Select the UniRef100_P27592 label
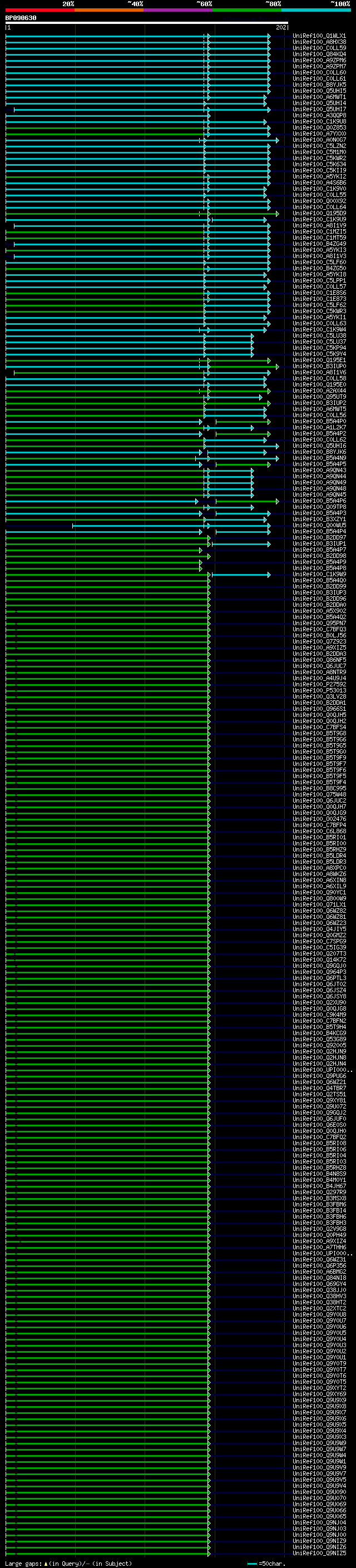This screenshot has height=1568, width=356. [319, 685]
